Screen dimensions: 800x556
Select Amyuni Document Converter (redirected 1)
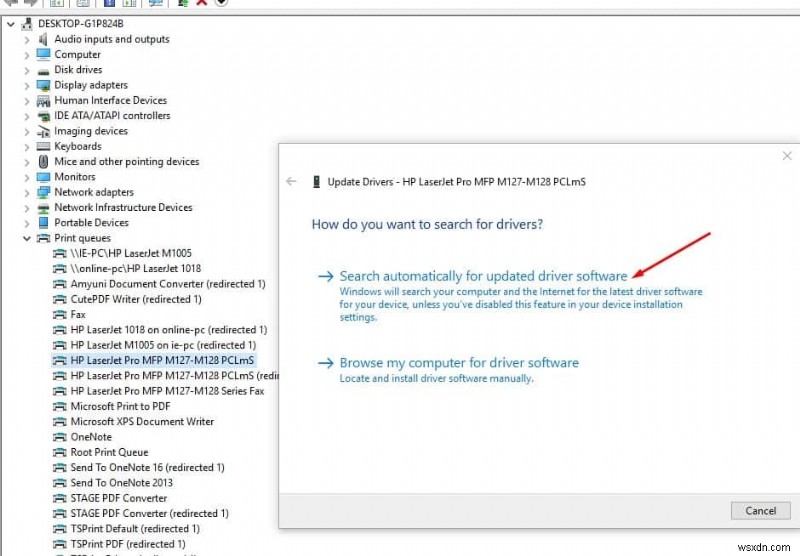click(168, 284)
